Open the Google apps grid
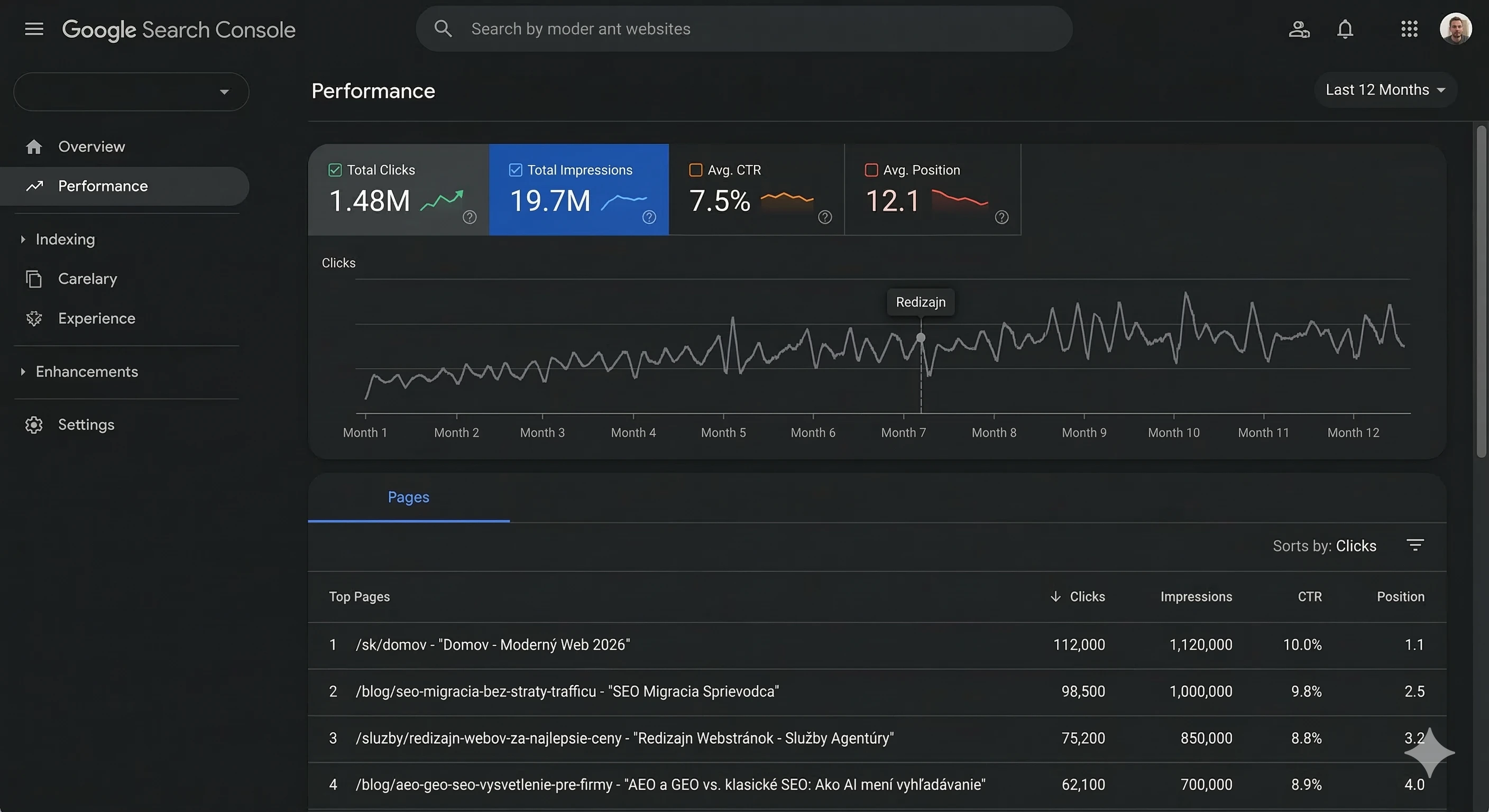The width and height of the screenshot is (1489, 812). pos(1409,29)
